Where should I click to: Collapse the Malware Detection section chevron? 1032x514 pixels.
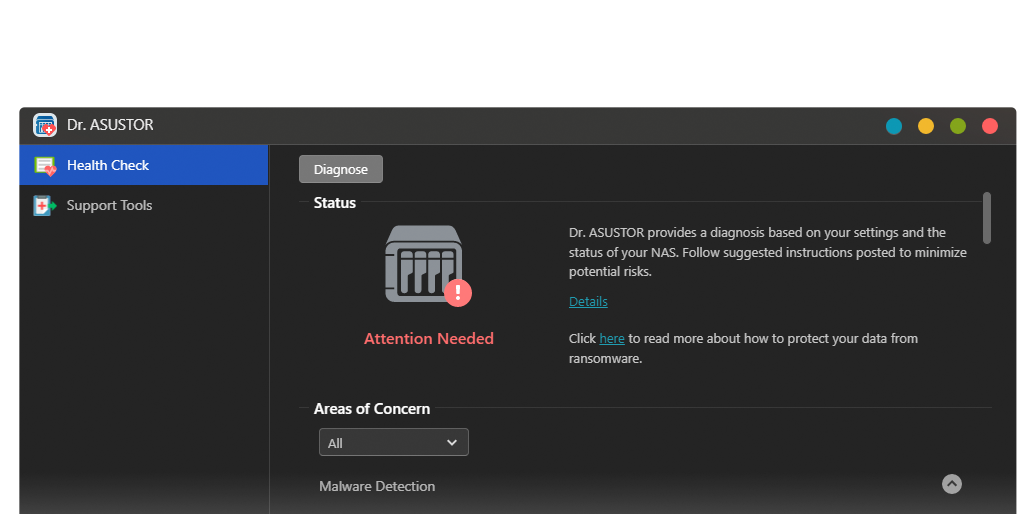[952, 484]
